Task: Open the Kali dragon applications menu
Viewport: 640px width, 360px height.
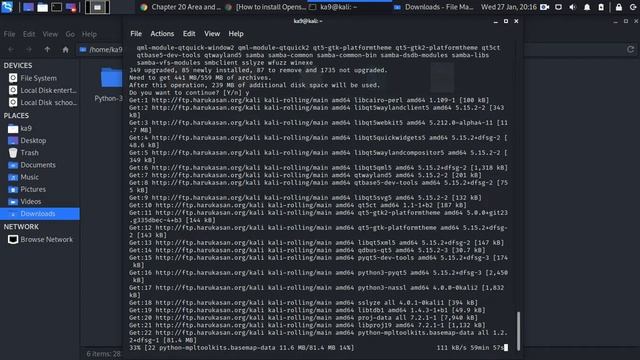Action: 7,7
